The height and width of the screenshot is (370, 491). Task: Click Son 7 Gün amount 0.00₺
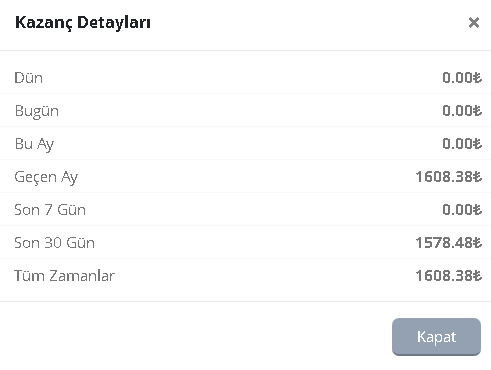(462, 210)
